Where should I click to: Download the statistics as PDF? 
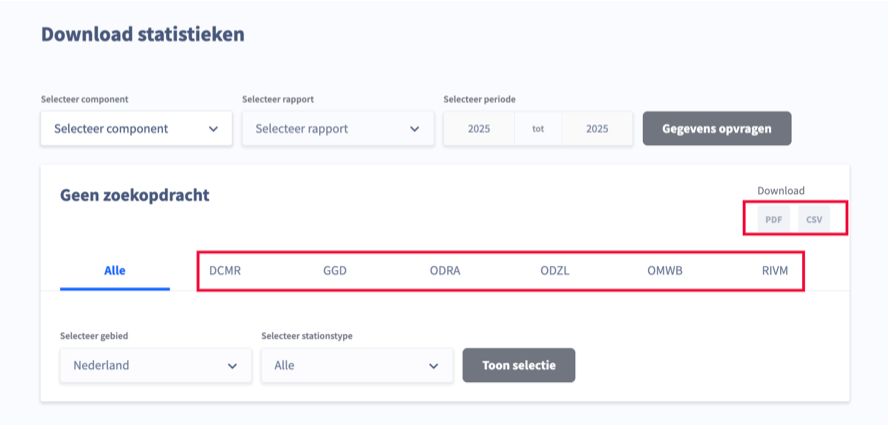coord(773,219)
